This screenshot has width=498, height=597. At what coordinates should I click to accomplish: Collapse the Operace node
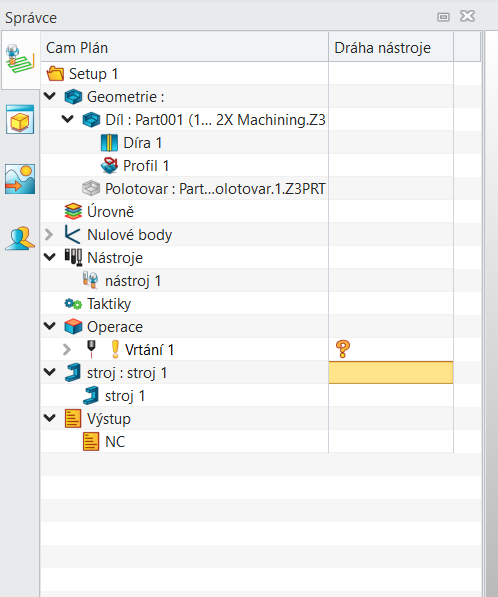pyautogui.click(x=49, y=326)
